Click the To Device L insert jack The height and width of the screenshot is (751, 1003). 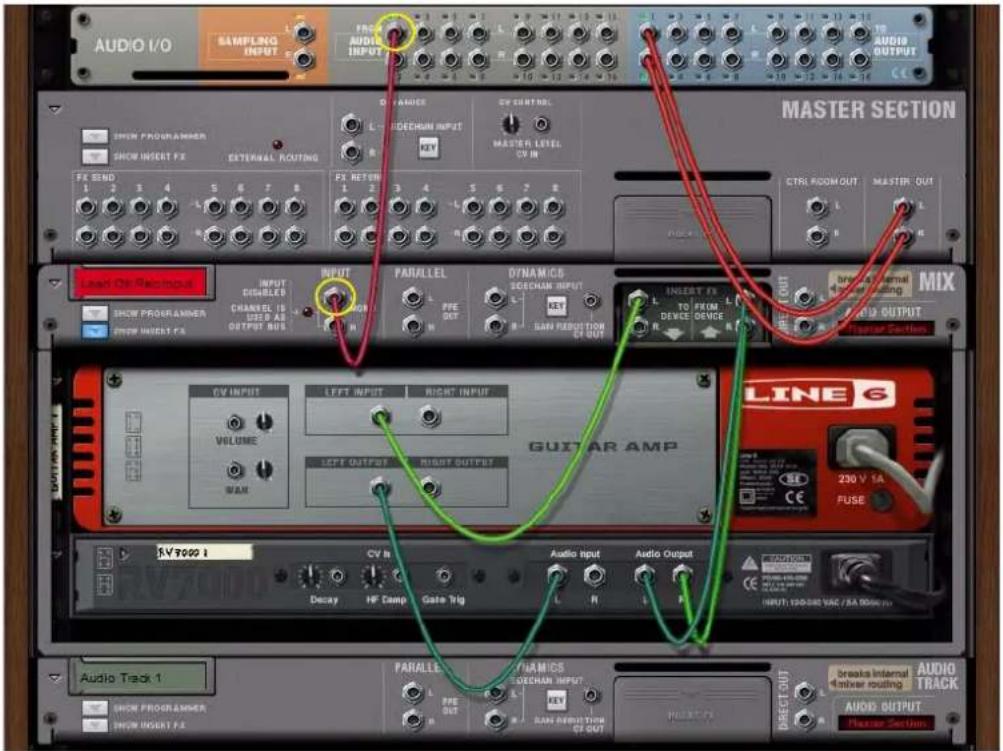pyautogui.click(x=637, y=297)
